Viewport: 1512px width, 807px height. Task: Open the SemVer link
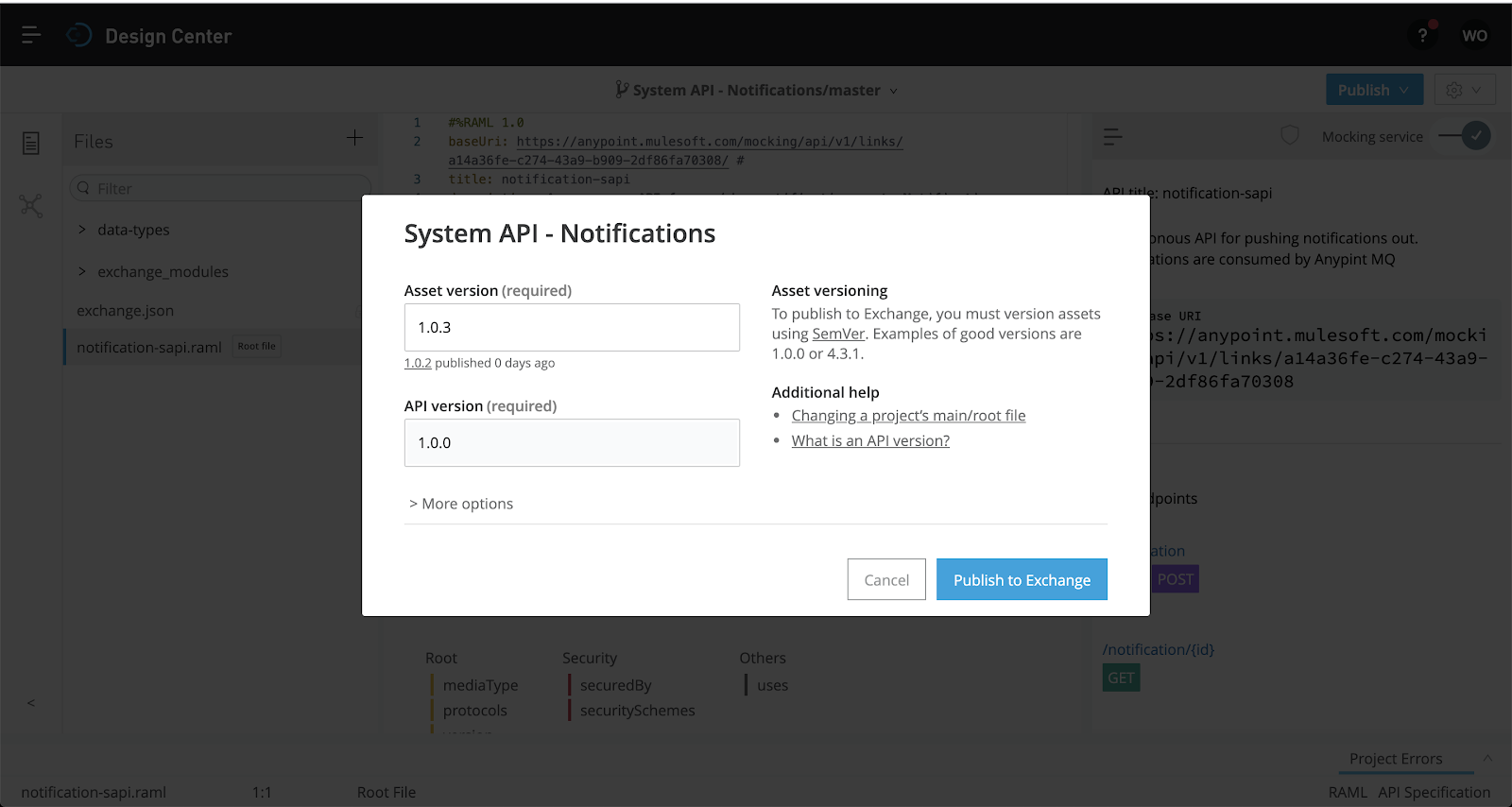[838, 334]
